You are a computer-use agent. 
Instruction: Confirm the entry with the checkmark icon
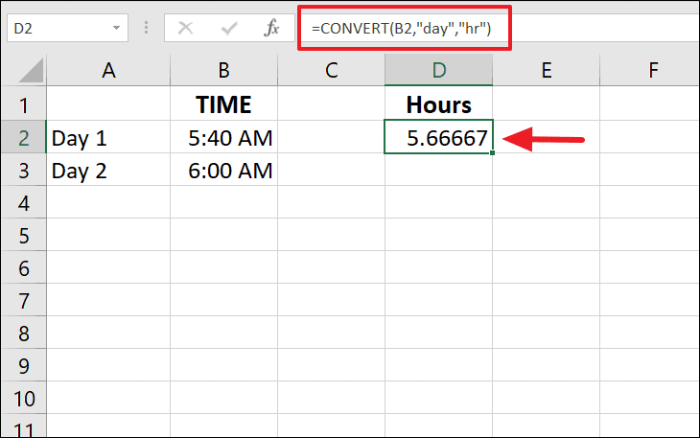pyautogui.click(x=229, y=29)
